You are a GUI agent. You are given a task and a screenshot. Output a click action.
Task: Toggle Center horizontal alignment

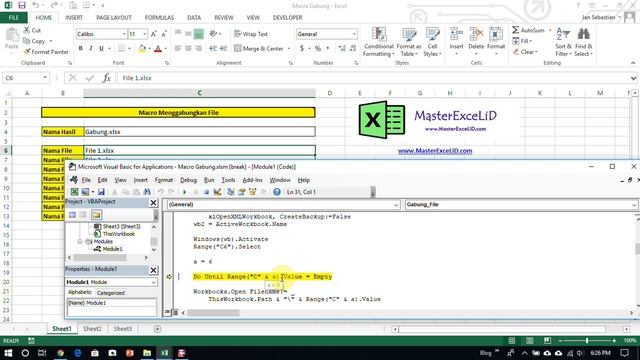coord(188,49)
